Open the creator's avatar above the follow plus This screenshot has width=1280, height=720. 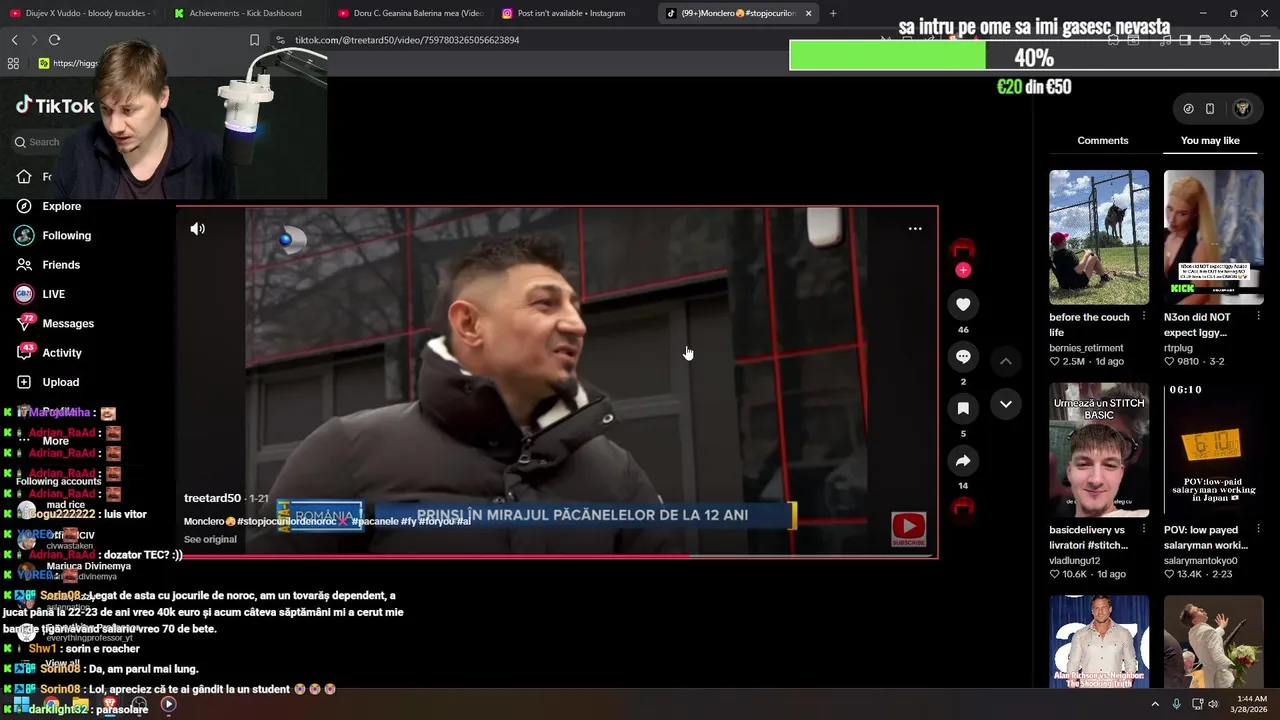963,249
